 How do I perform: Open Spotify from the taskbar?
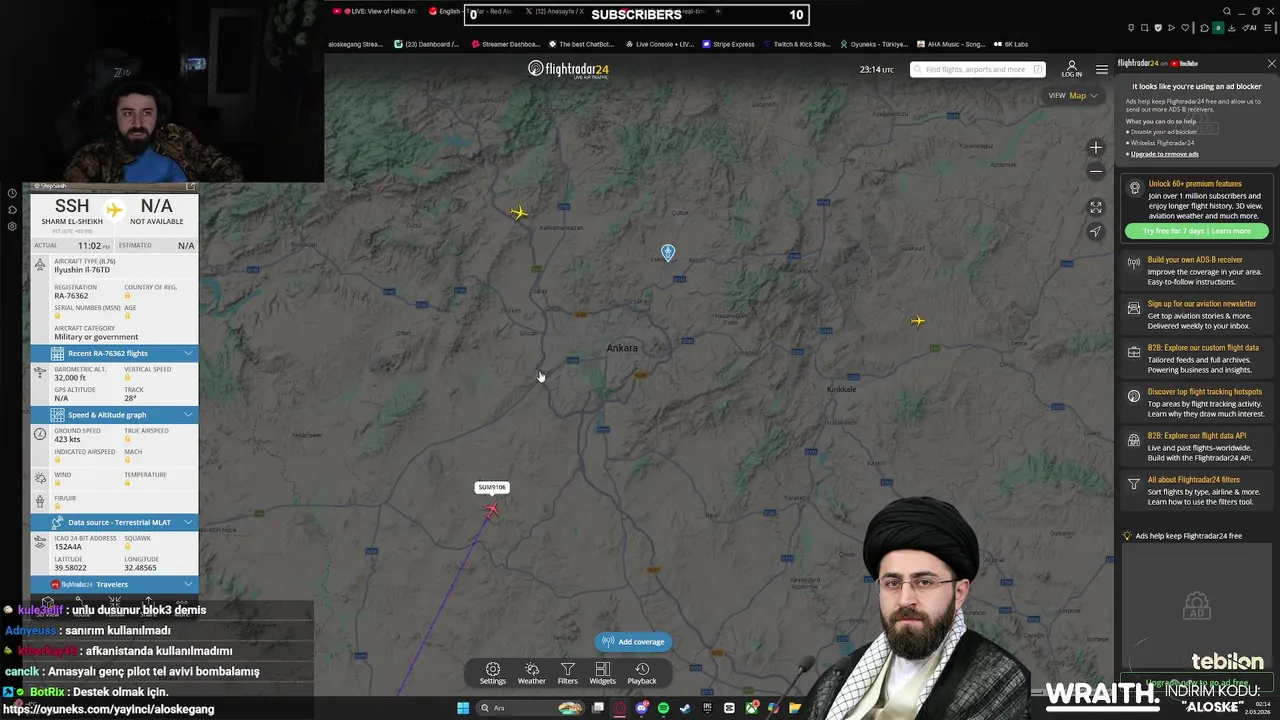[663, 708]
